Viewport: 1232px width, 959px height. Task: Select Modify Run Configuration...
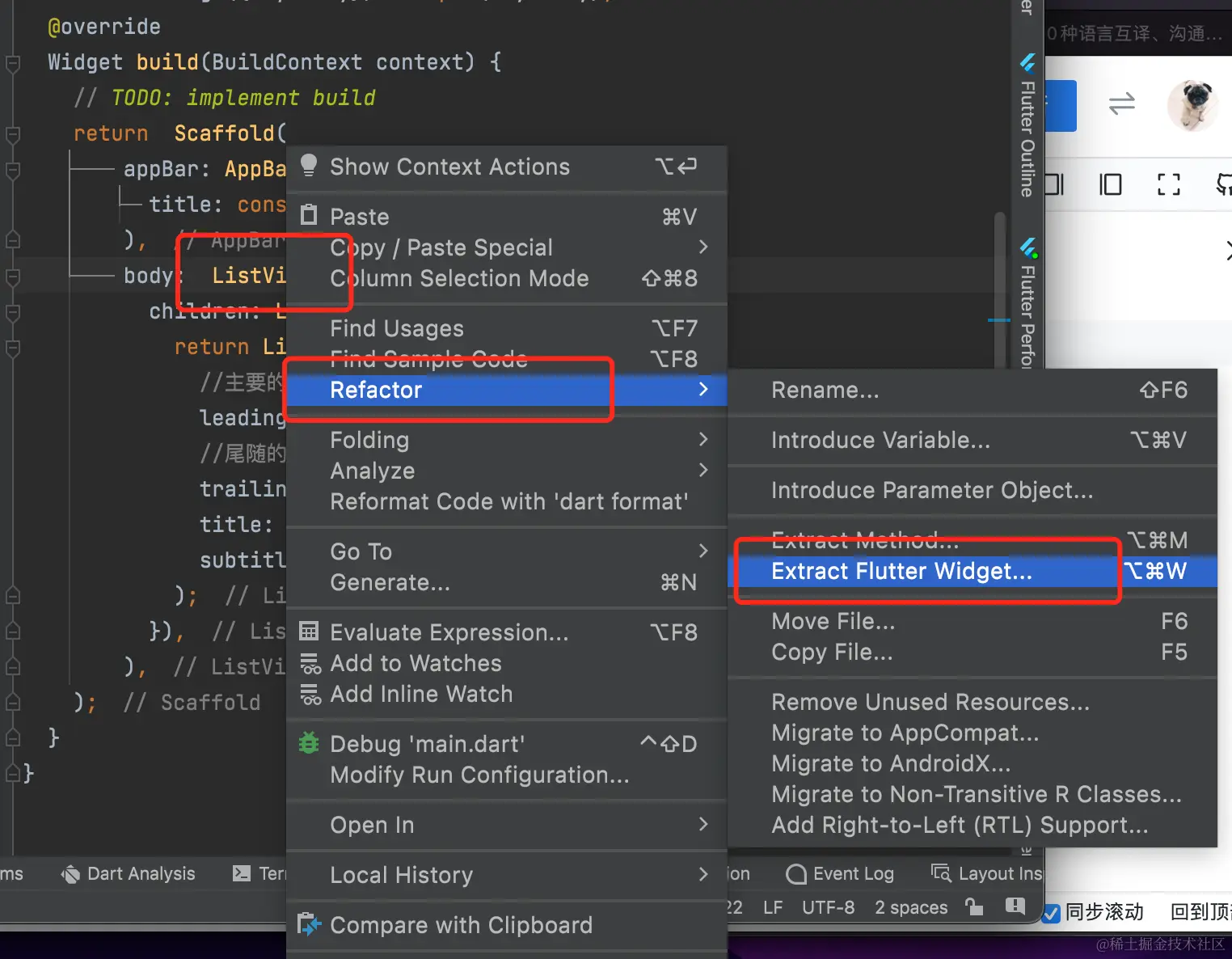[507, 775]
